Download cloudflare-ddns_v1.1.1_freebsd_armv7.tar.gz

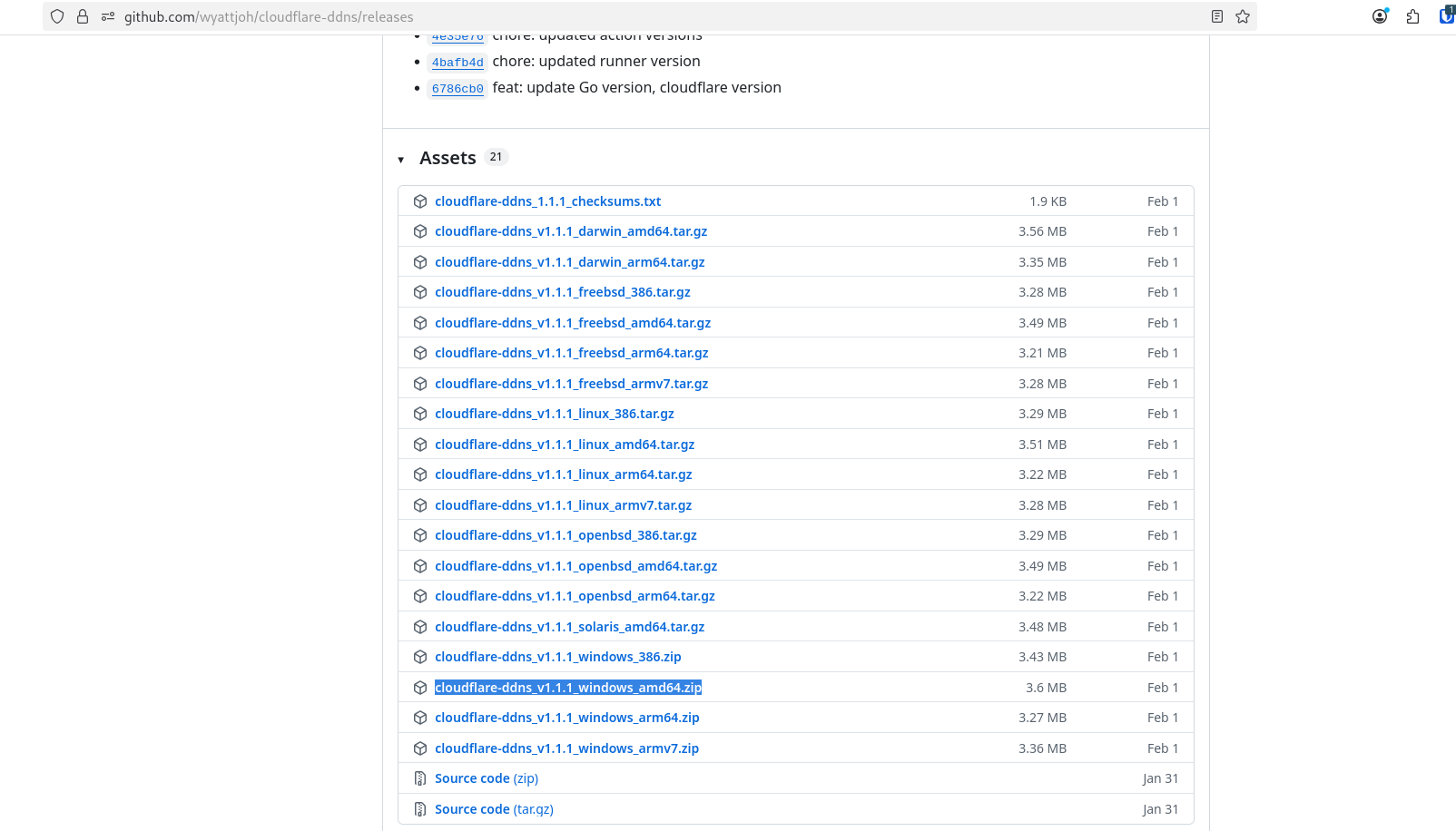(x=571, y=384)
